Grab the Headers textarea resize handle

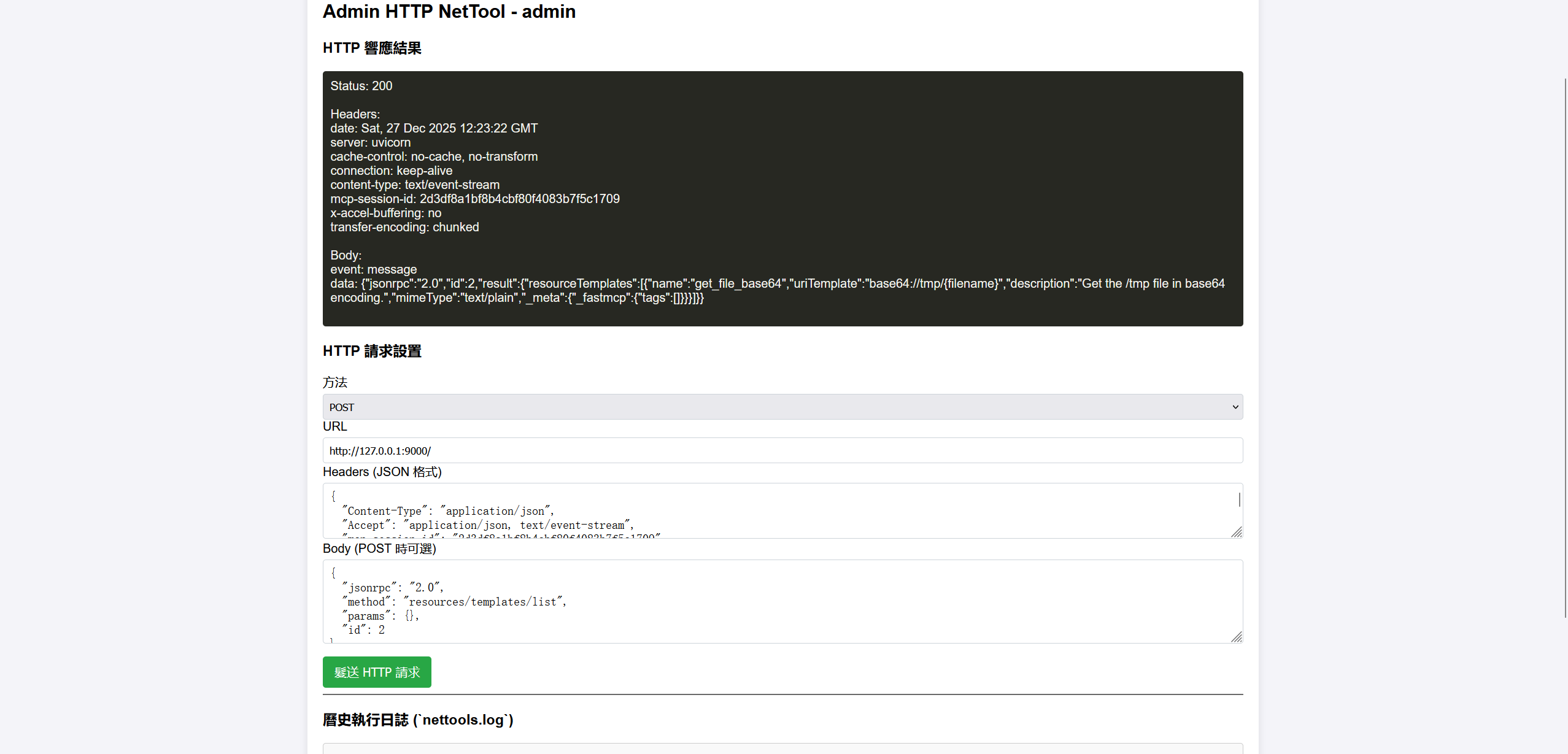(1237, 532)
